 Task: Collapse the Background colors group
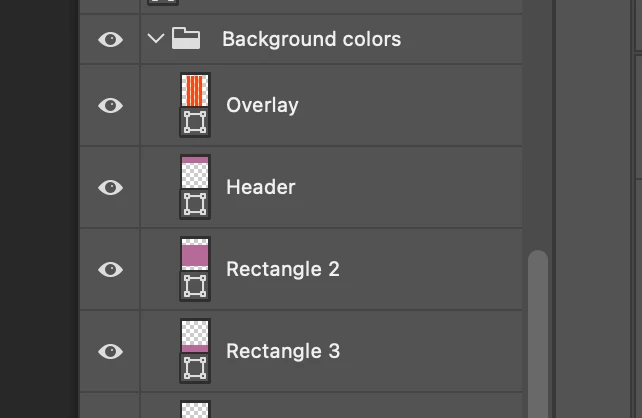pos(155,39)
